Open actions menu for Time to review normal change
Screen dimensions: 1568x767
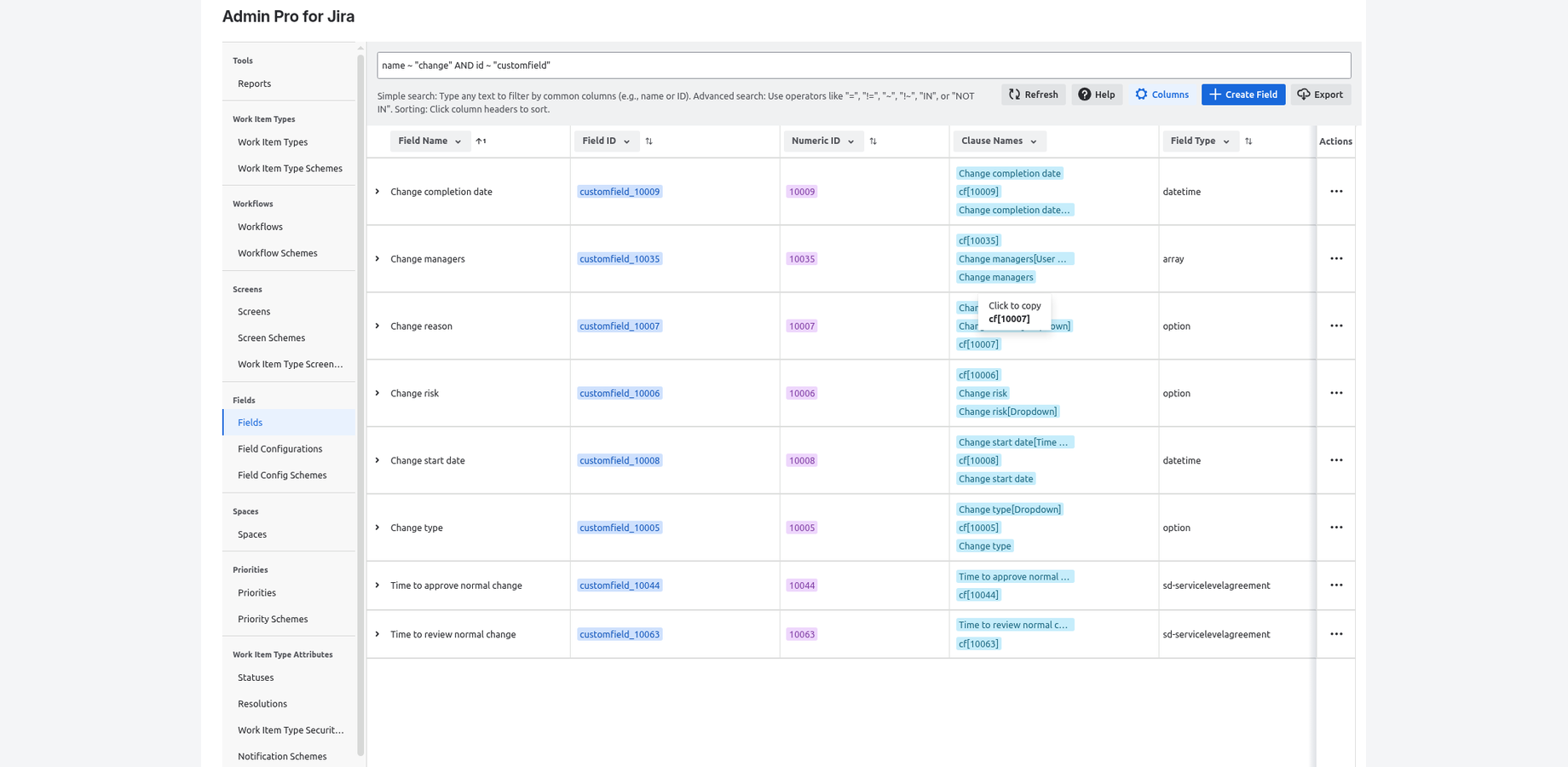point(1336,635)
